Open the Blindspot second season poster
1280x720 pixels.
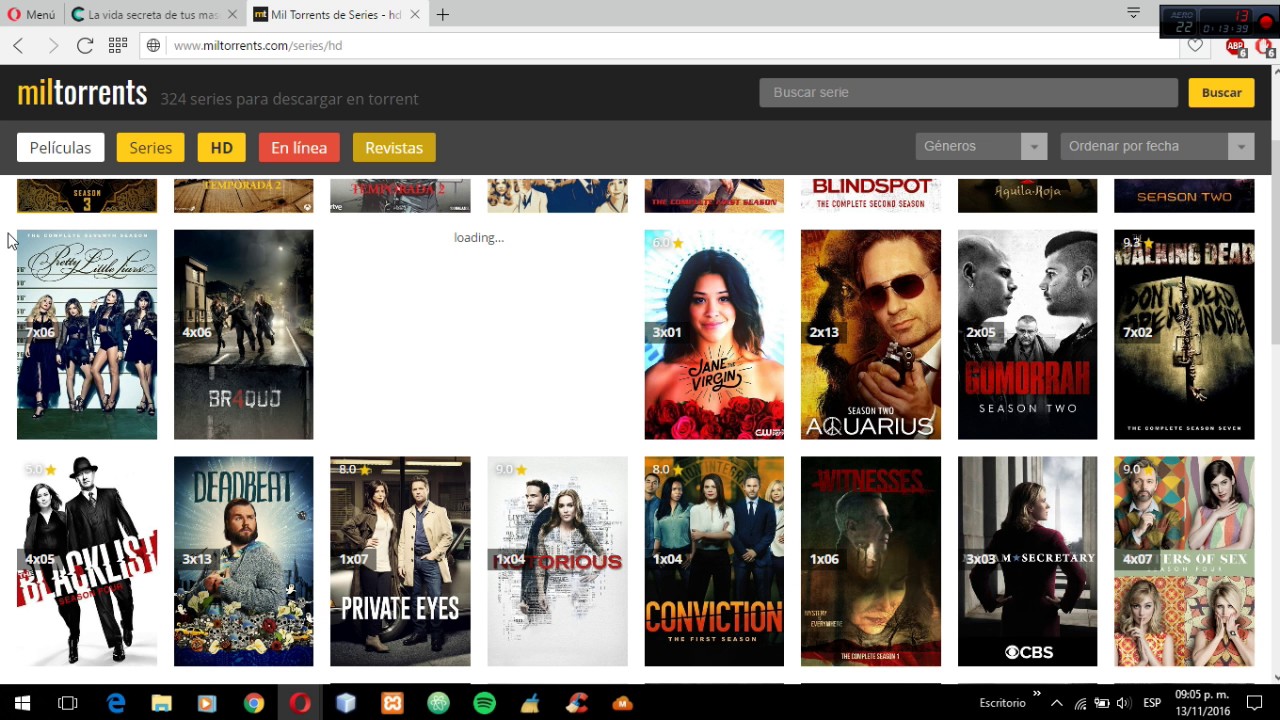pos(871,195)
